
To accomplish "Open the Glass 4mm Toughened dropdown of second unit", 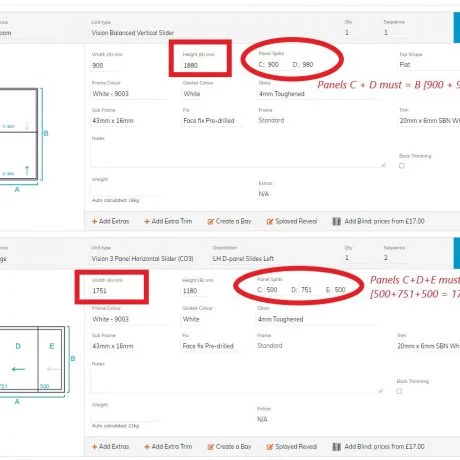I will 318,319.
